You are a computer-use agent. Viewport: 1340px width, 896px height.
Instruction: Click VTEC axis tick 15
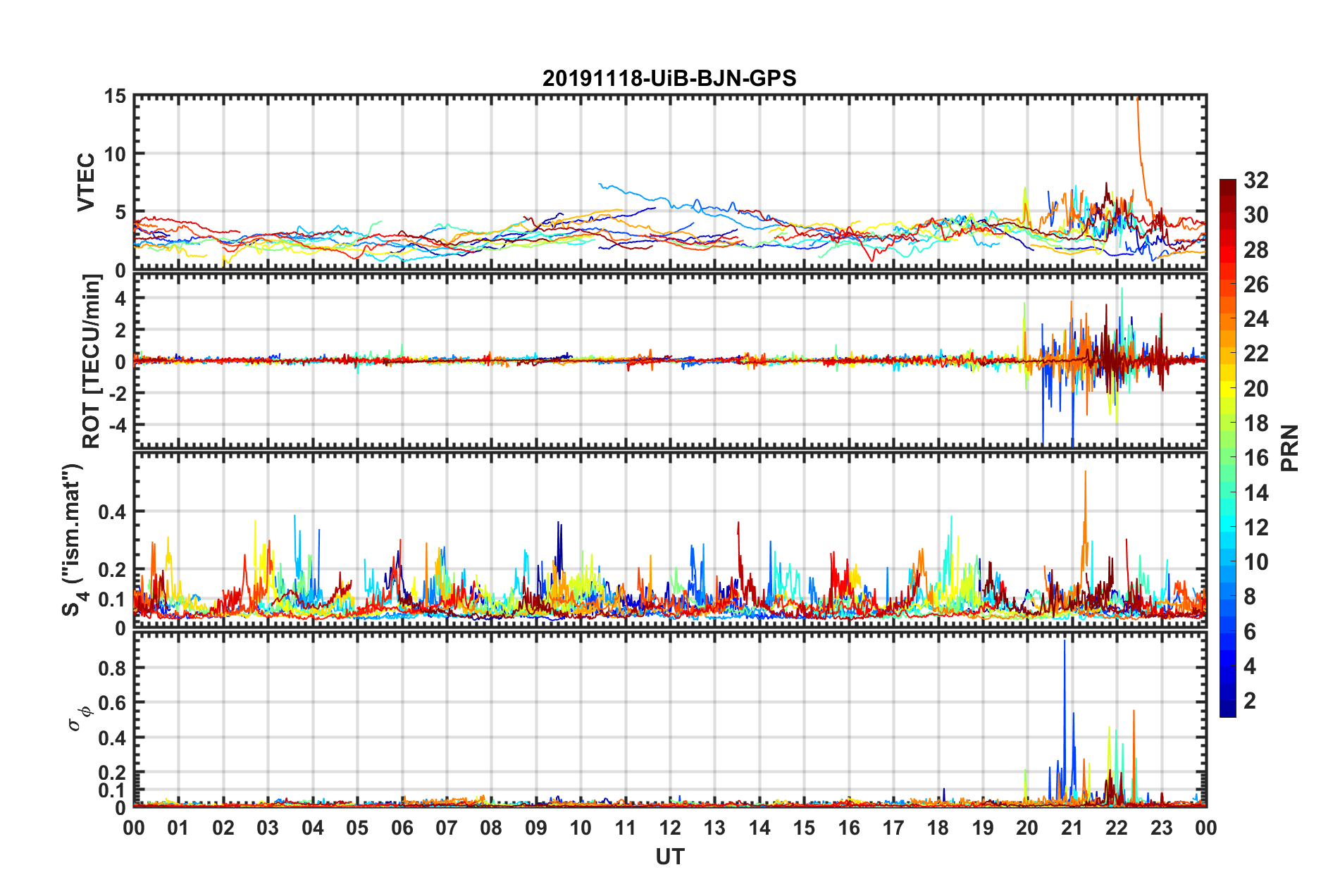[x=115, y=96]
